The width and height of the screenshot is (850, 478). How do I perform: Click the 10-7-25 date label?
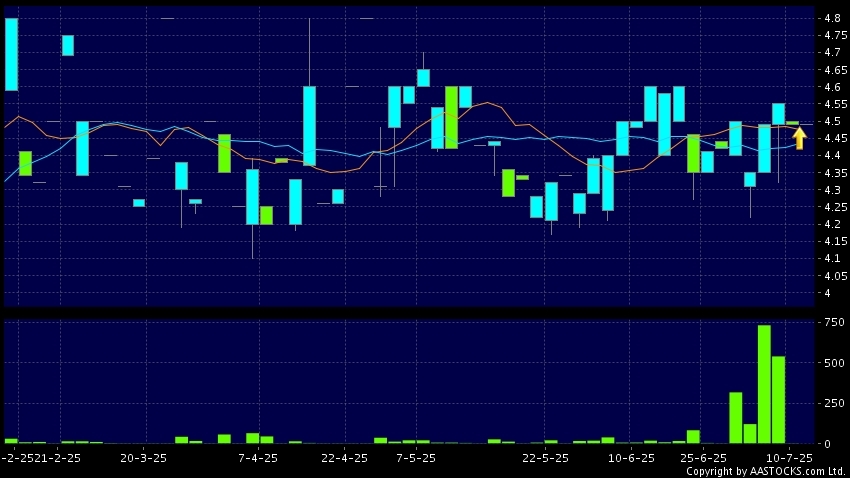[789, 458]
